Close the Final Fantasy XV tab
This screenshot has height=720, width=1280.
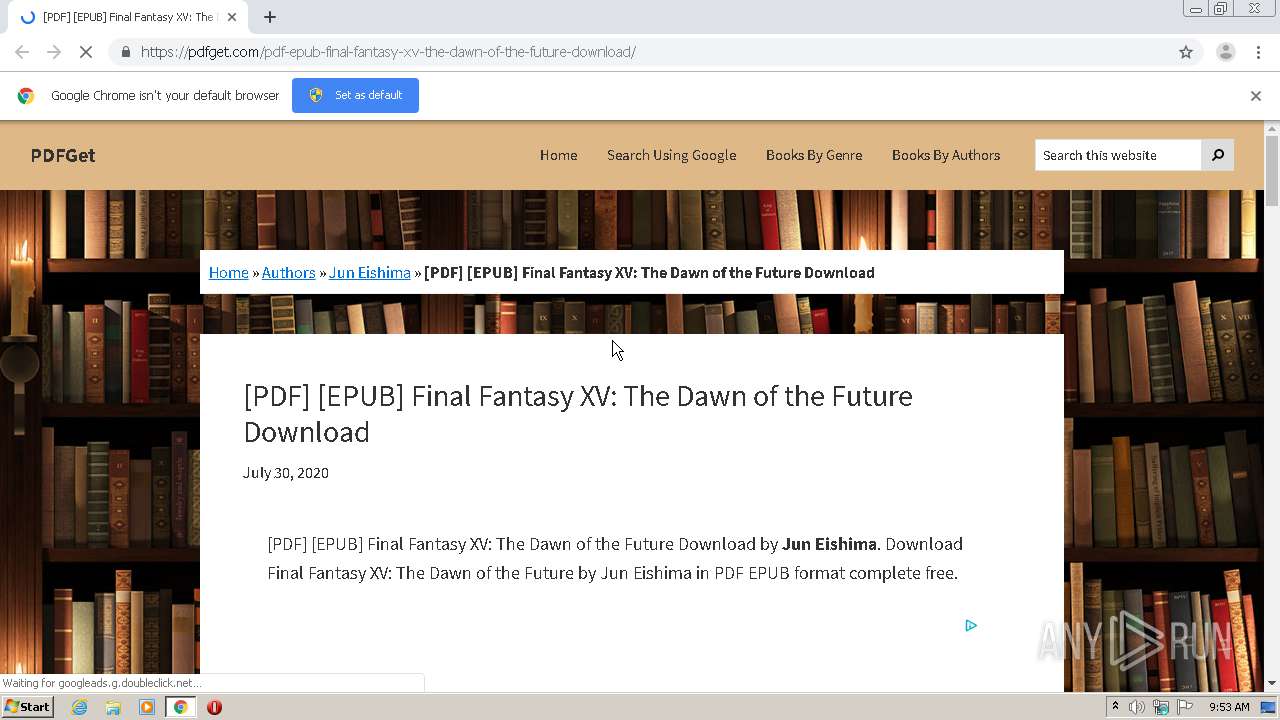(x=232, y=17)
